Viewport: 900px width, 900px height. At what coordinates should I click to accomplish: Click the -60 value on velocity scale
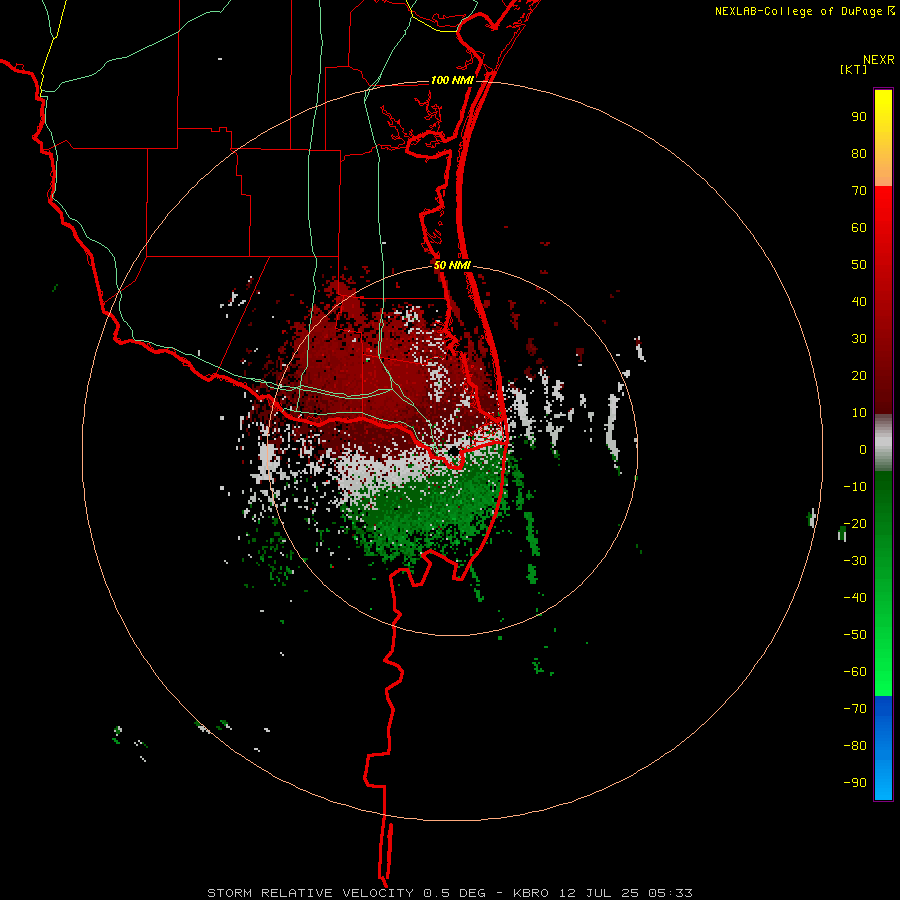point(855,672)
